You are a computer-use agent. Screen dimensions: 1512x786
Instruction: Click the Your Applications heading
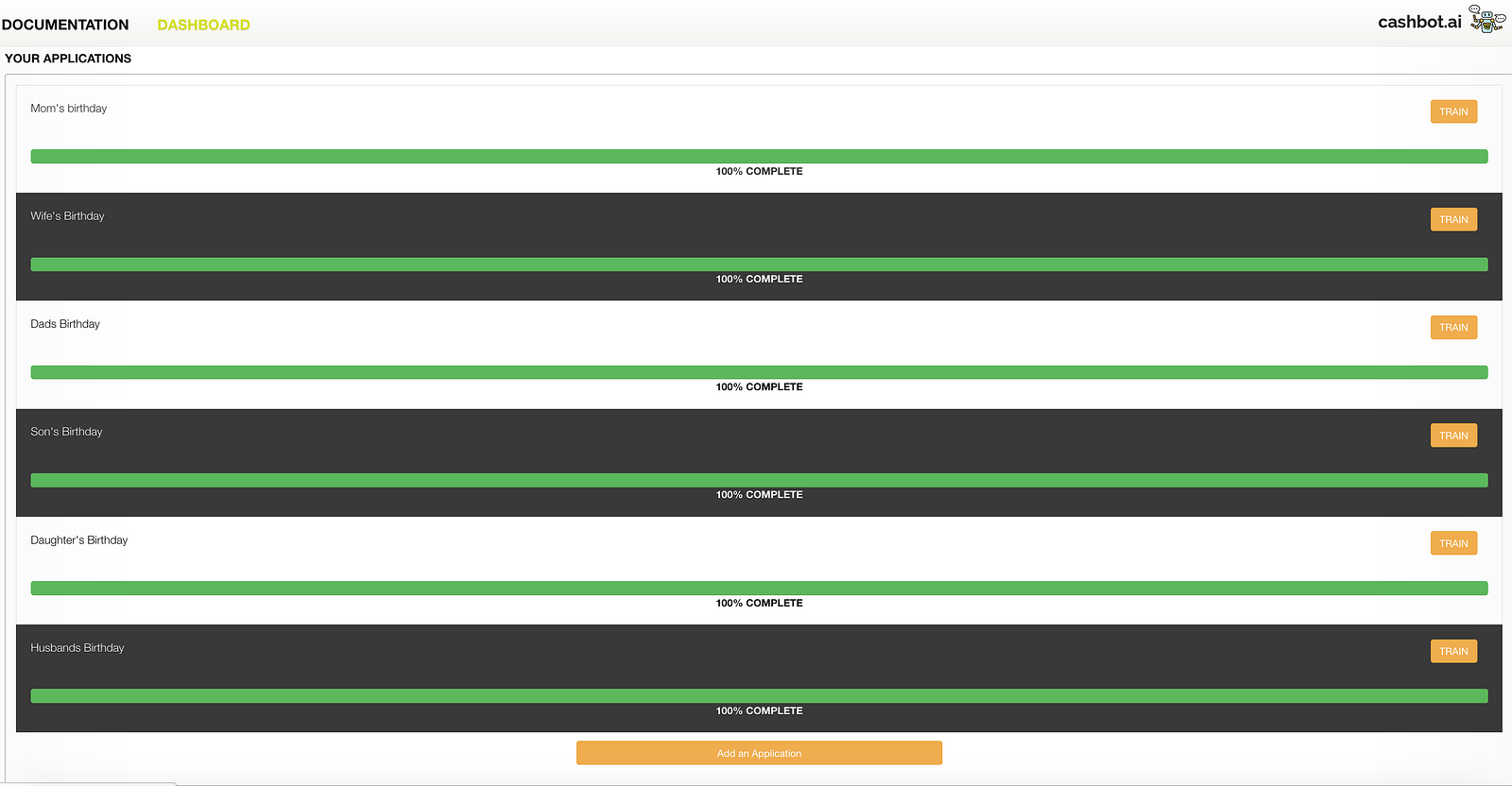tap(68, 59)
